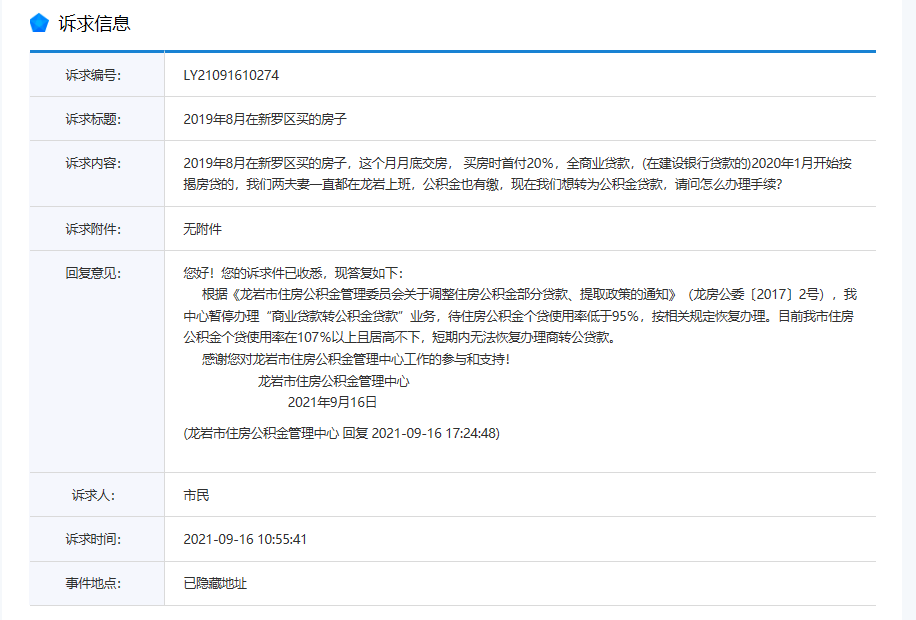Image resolution: width=916 pixels, height=620 pixels.
Task: Select the 诉求编号 row label
Action: pyautogui.click(x=93, y=75)
